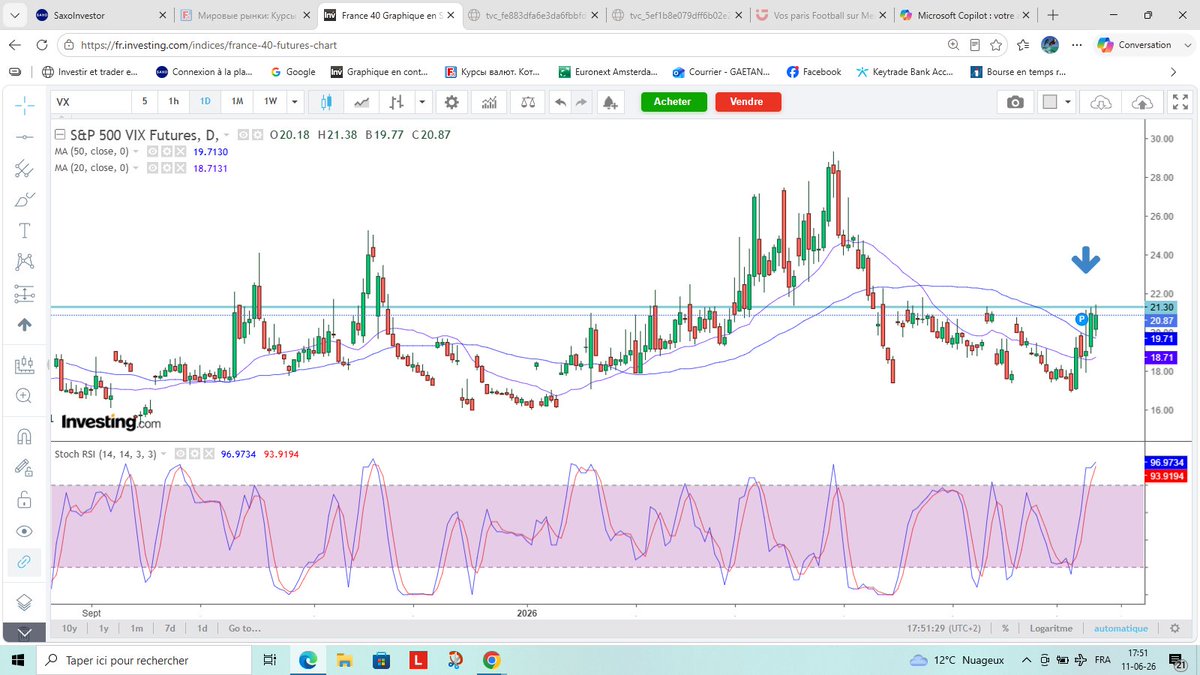Click the create alert bell icon
The height and width of the screenshot is (675, 1200).
click(610, 102)
